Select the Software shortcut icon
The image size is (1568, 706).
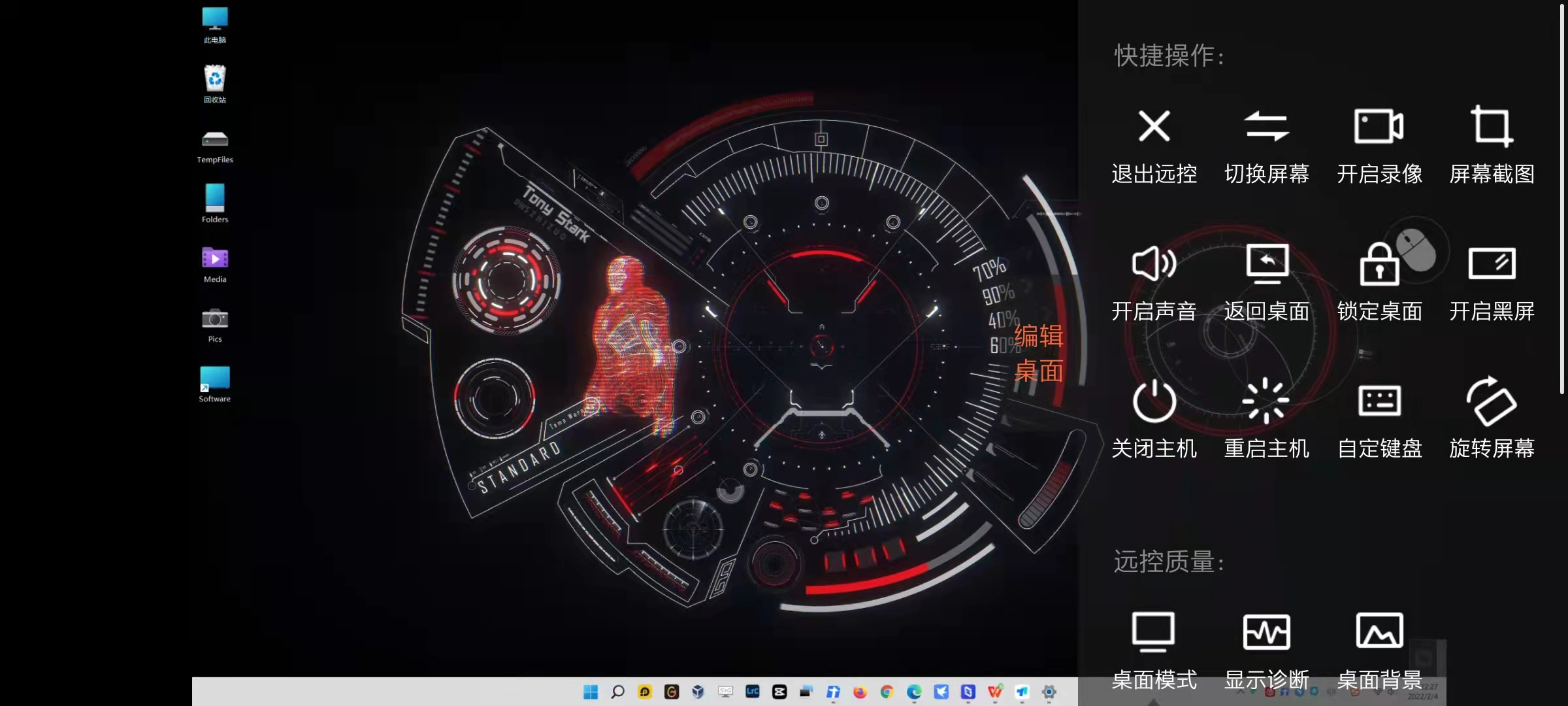click(215, 384)
